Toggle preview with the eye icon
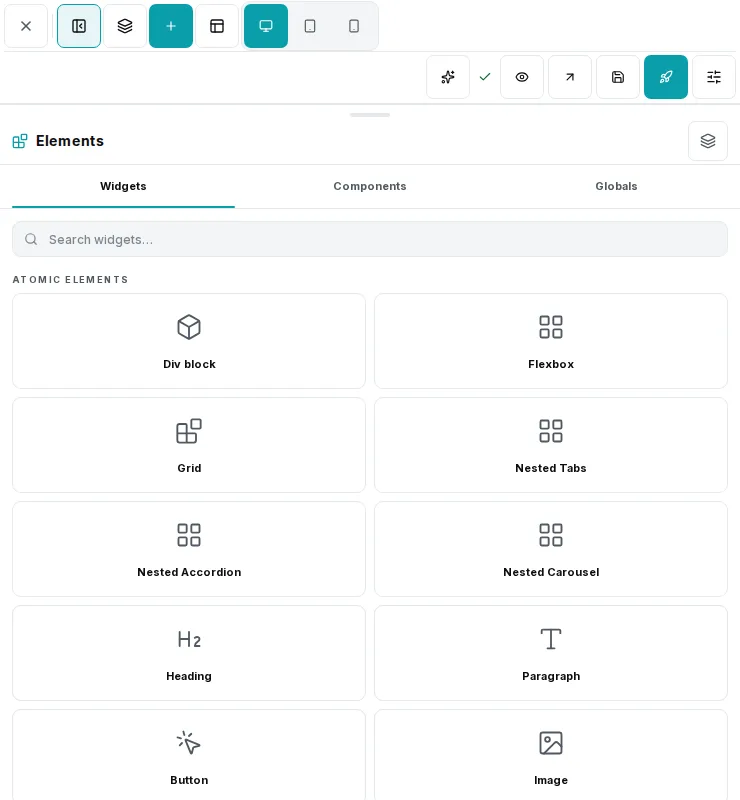 [522, 77]
